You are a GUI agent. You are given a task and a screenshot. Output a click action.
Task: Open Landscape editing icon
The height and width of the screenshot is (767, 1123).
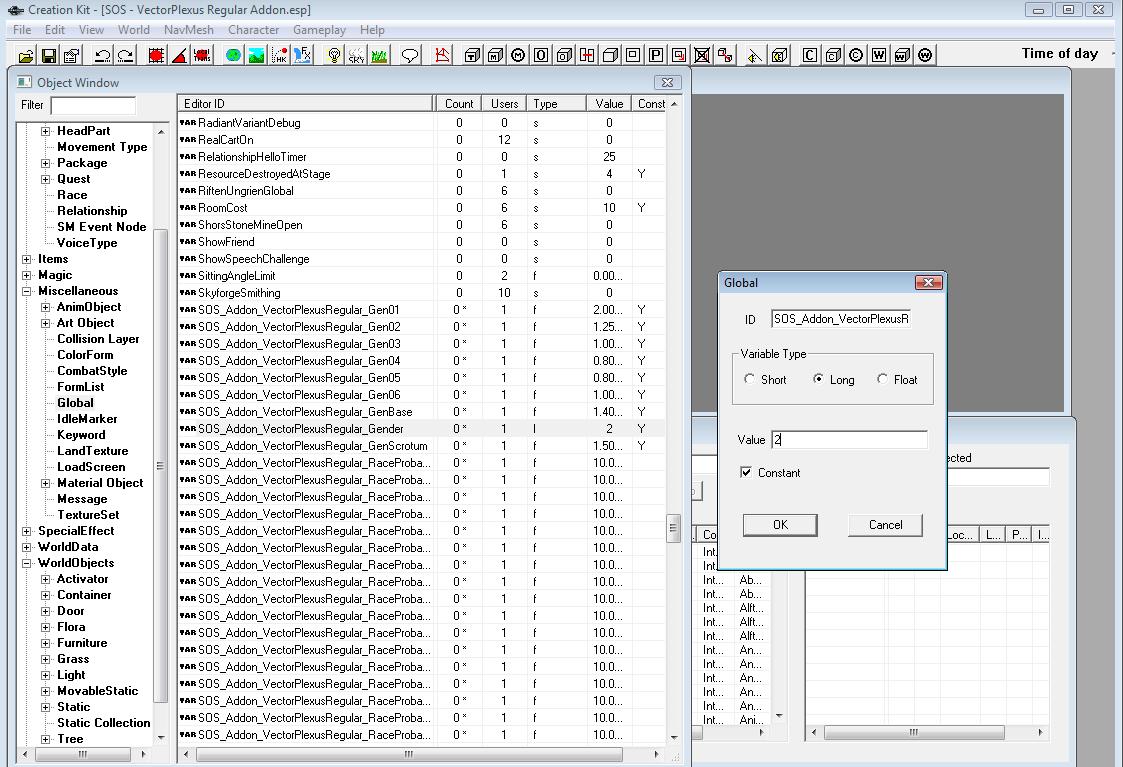[256, 55]
